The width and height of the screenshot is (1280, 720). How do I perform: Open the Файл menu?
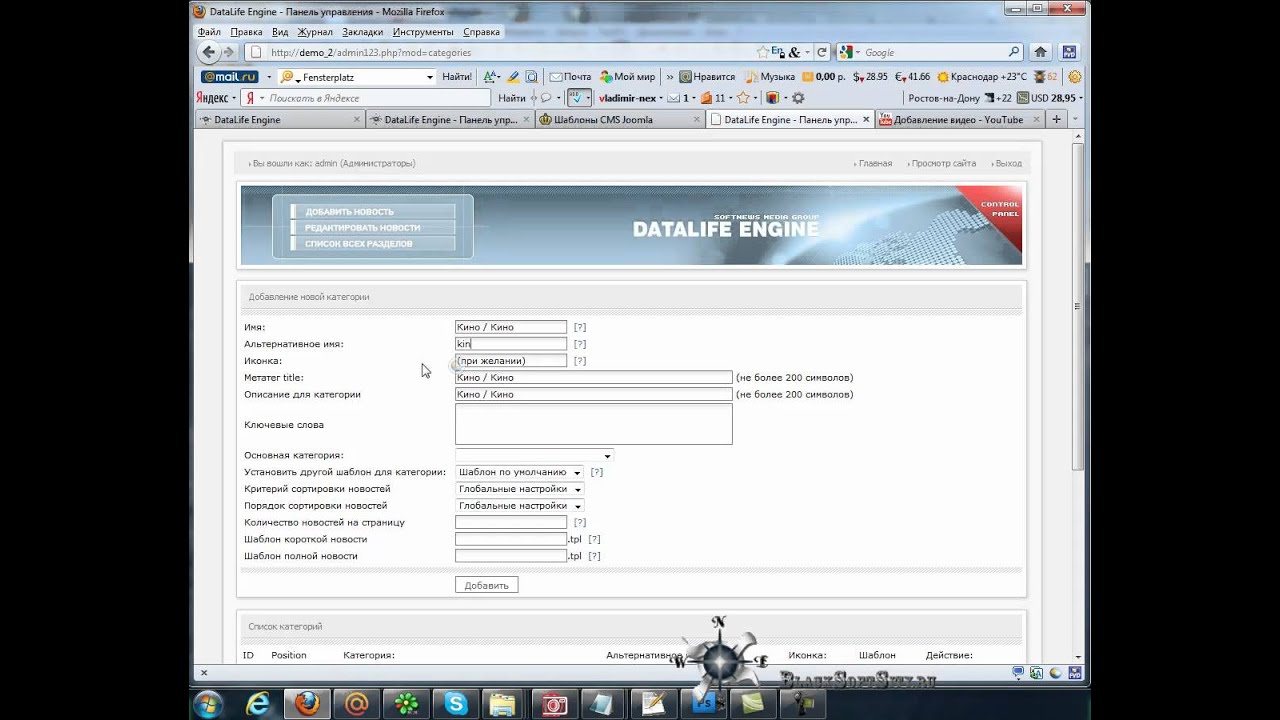coord(209,32)
